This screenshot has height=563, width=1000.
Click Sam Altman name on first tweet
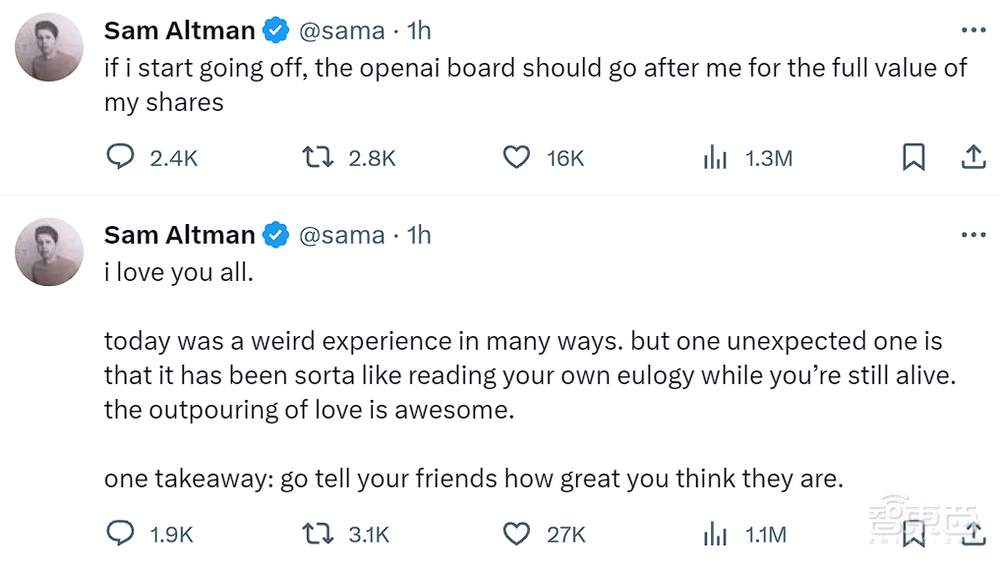click(x=179, y=31)
